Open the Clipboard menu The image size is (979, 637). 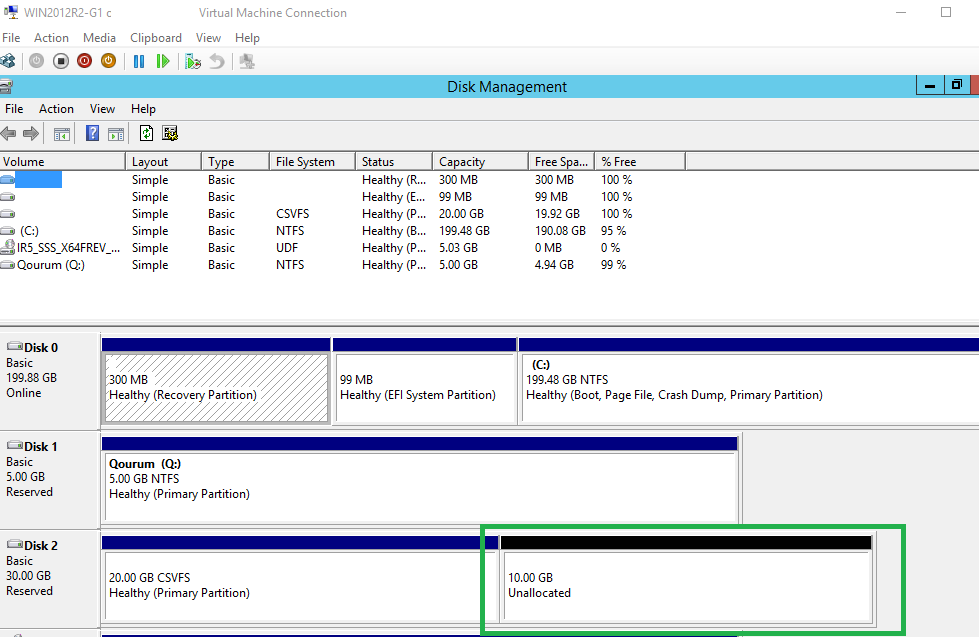click(156, 37)
